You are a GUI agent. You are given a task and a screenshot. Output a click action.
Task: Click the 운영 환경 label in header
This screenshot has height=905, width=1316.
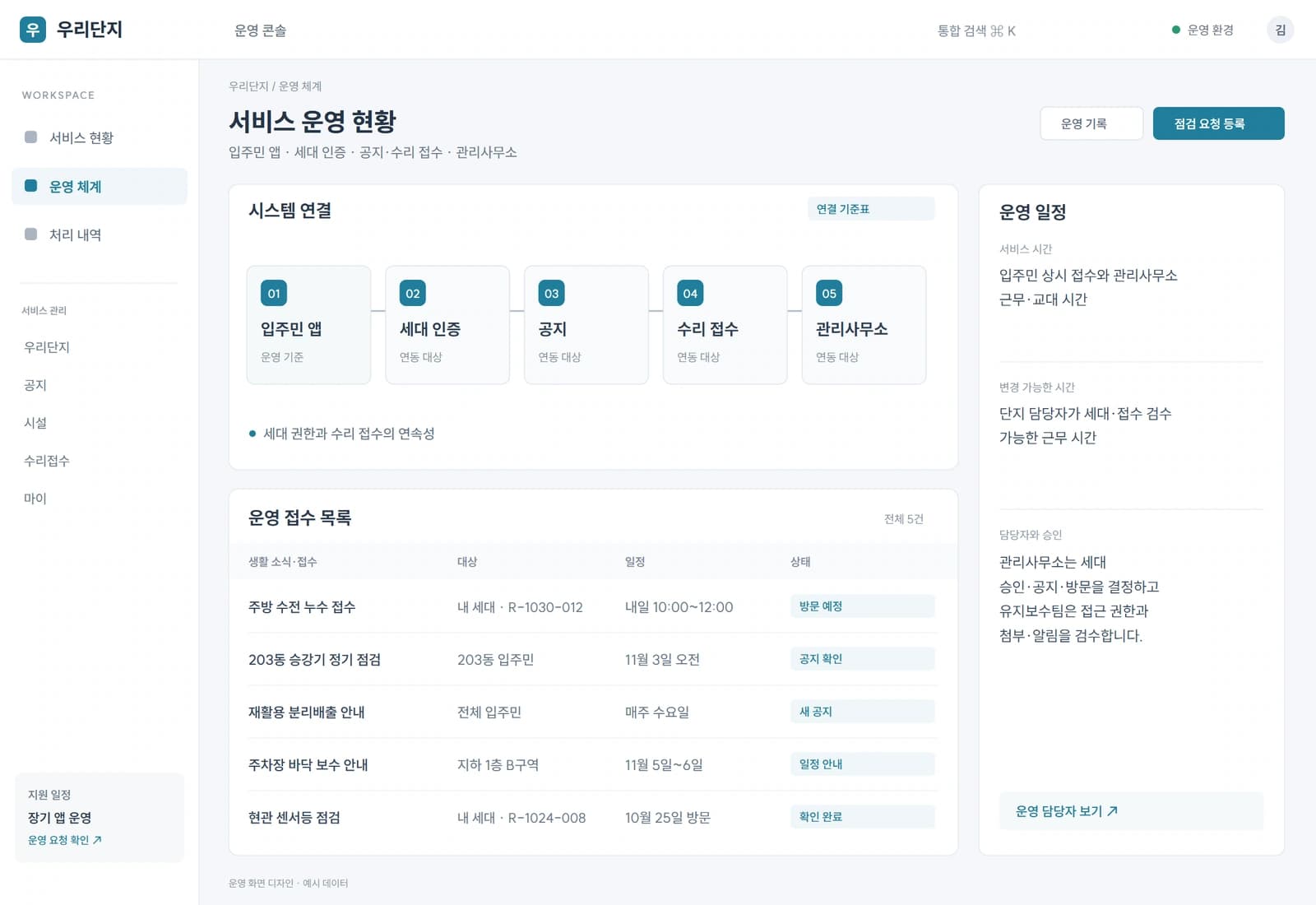click(1210, 30)
